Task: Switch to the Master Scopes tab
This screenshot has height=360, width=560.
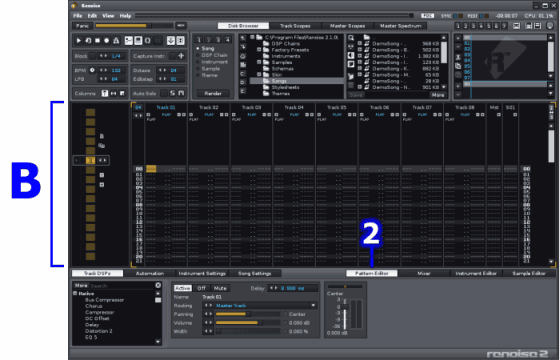Action: [348, 26]
